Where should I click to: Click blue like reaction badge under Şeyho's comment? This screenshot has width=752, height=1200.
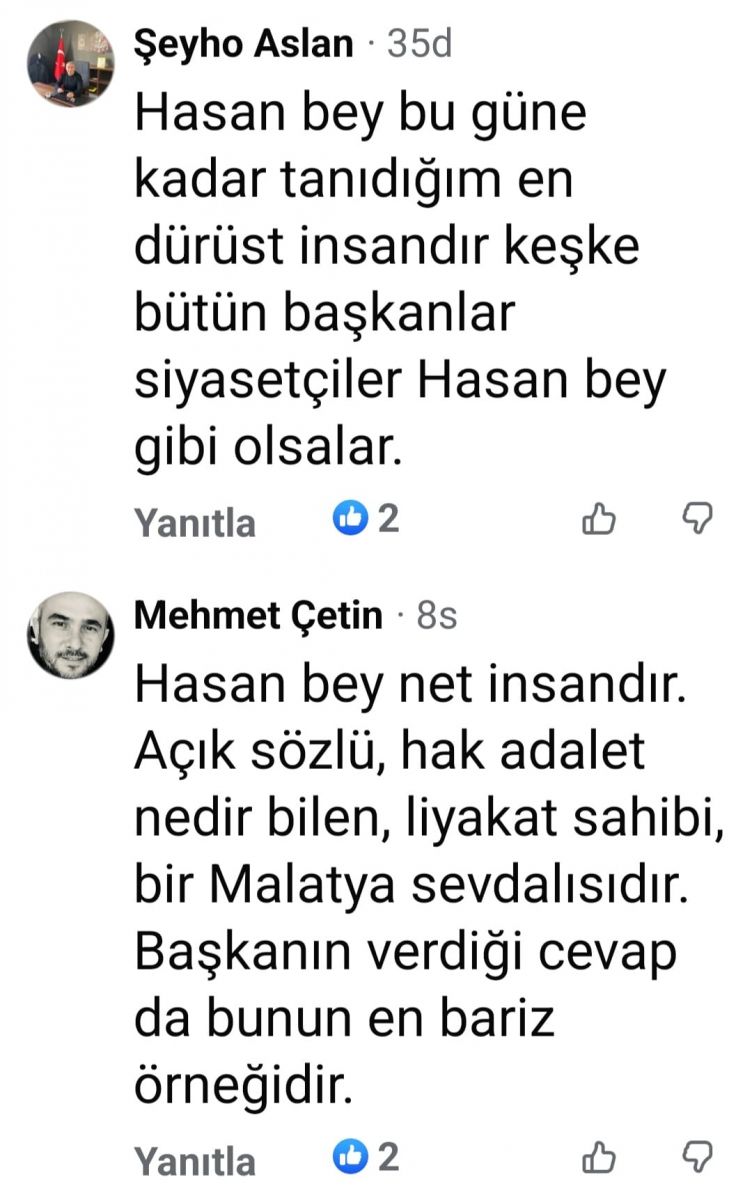(x=350, y=518)
